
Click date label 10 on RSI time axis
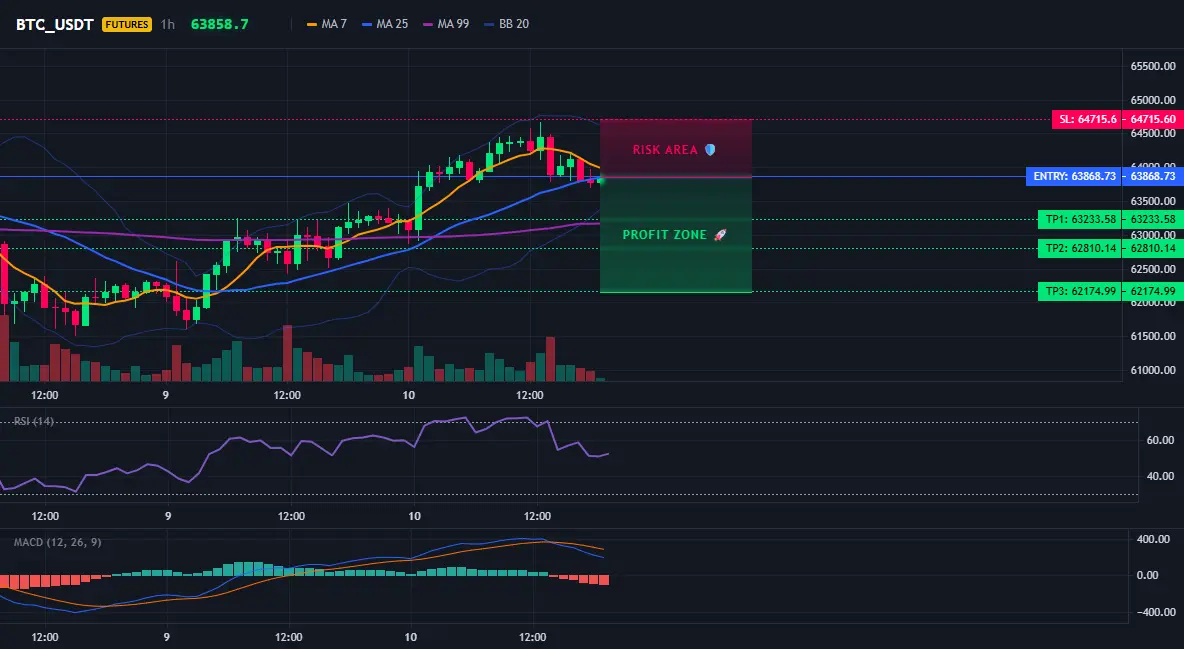(x=413, y=516)
